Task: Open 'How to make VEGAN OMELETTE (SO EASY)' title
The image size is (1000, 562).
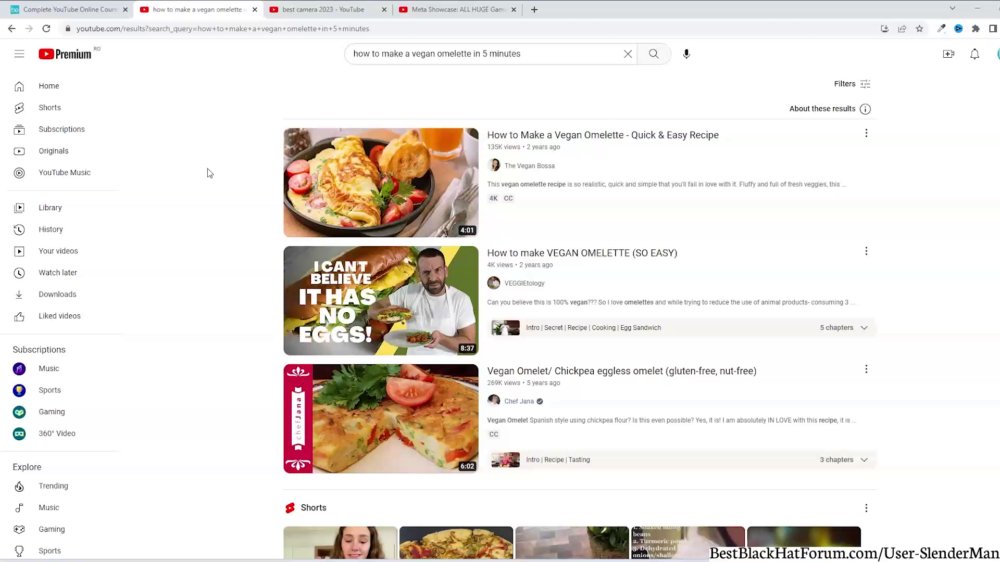Action: pyautogui.click(x=582, y=253)
